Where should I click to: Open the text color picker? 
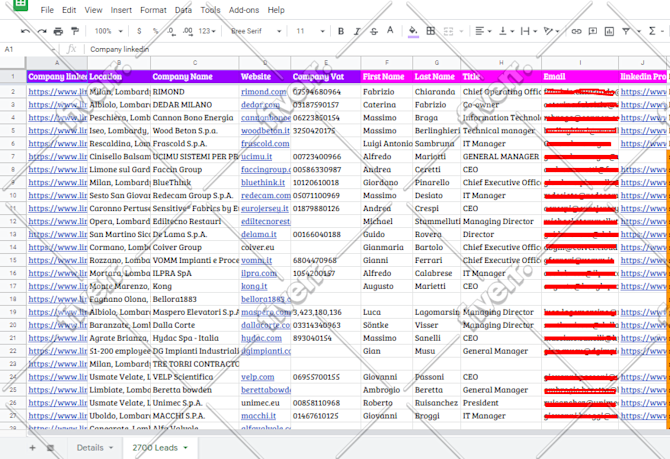pos(390,31)
